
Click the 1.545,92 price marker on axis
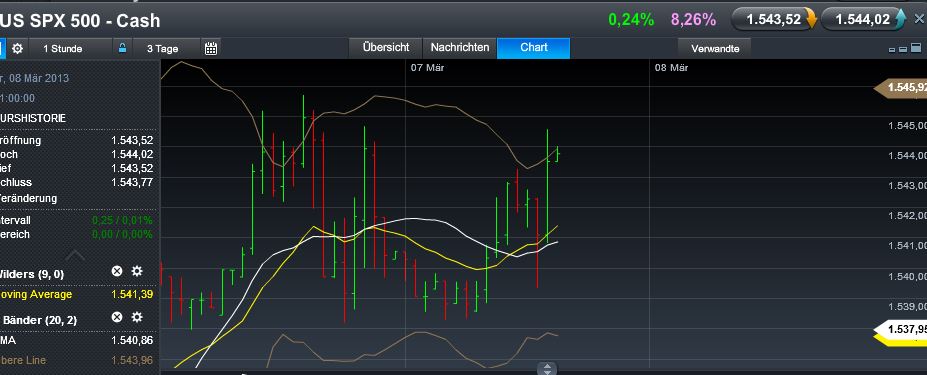(x=902, y=88)
